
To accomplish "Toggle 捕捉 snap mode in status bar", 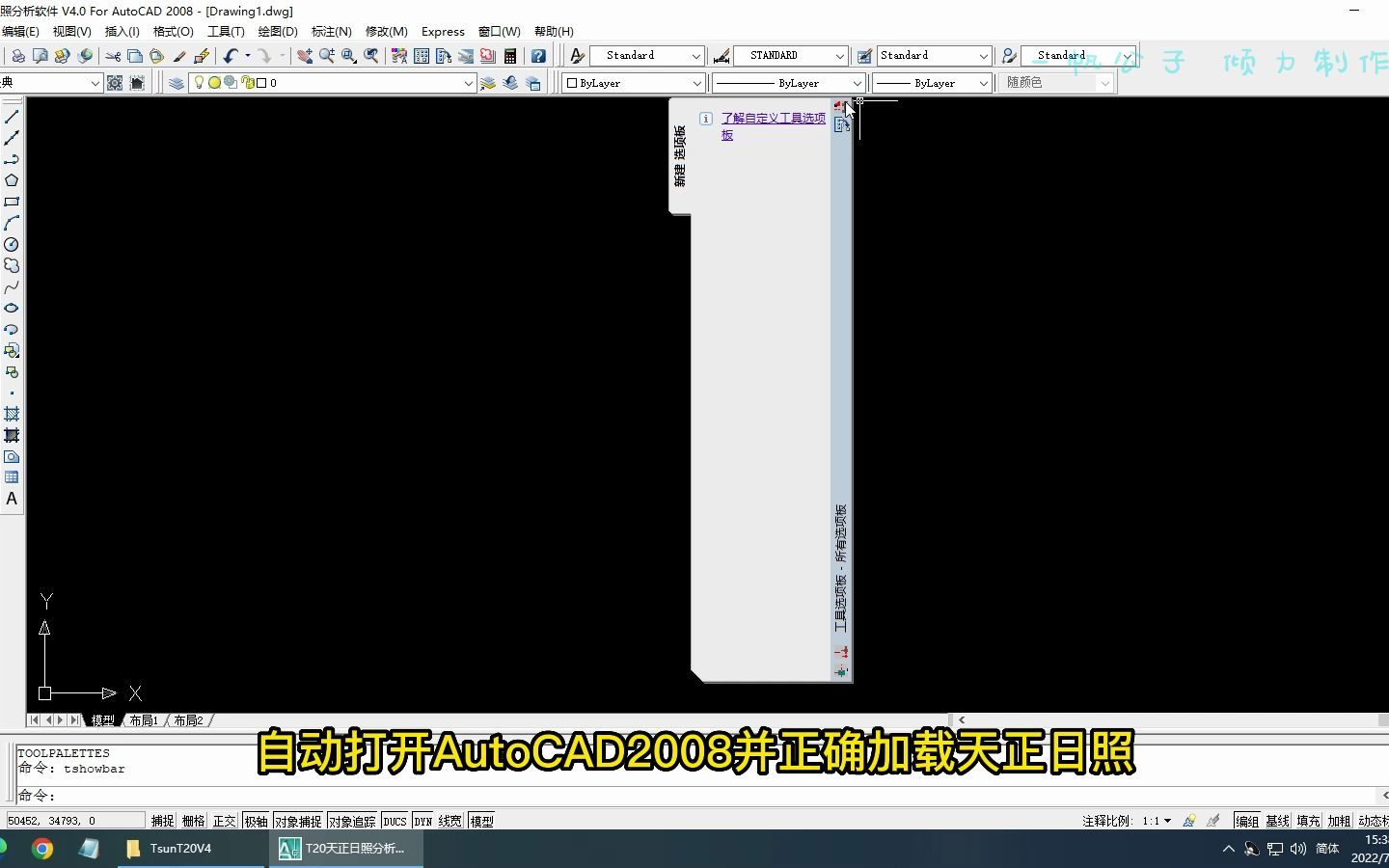I will click(162, 821).
